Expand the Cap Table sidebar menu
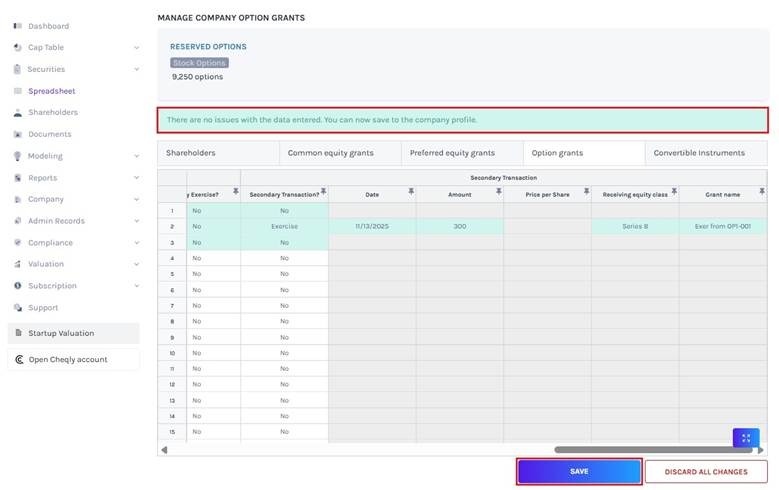Viewport: 779px width, 490px height. point(136,47)
